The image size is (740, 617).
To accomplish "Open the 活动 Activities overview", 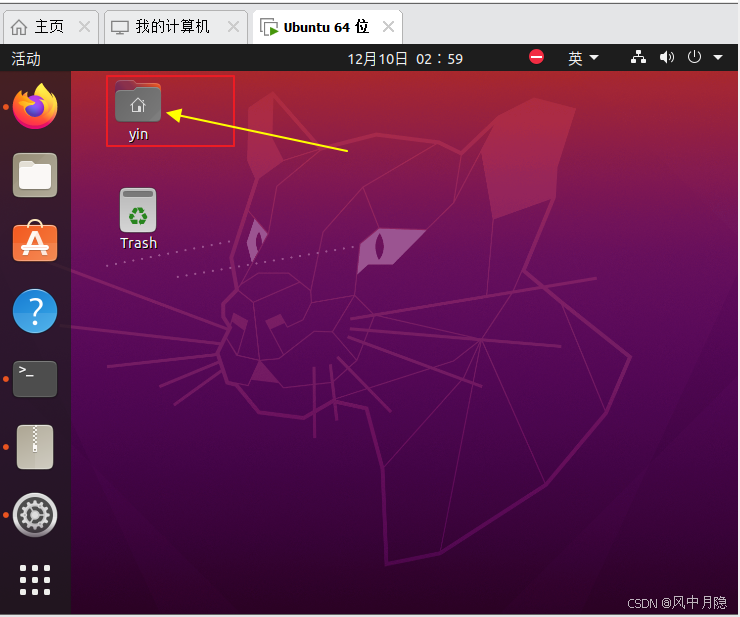I will [26, 59].
